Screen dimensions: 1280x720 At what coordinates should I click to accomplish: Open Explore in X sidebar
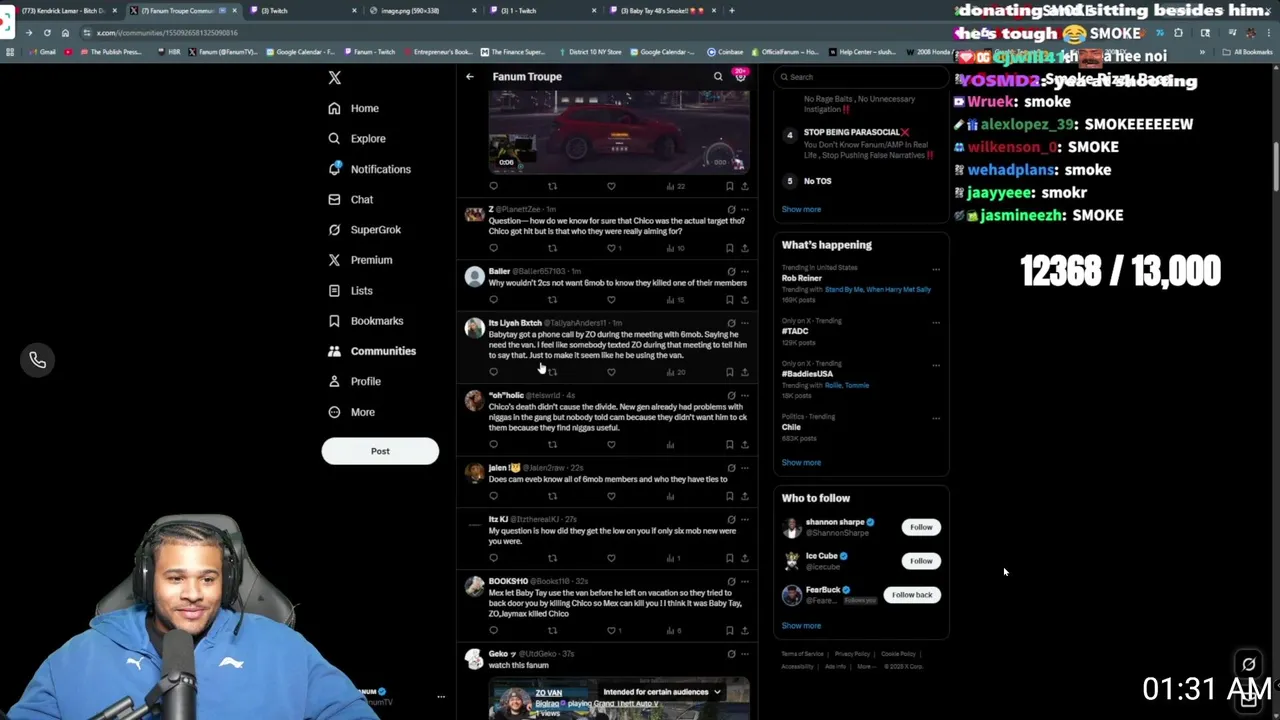pyautogui.click(x=356, y=139)
